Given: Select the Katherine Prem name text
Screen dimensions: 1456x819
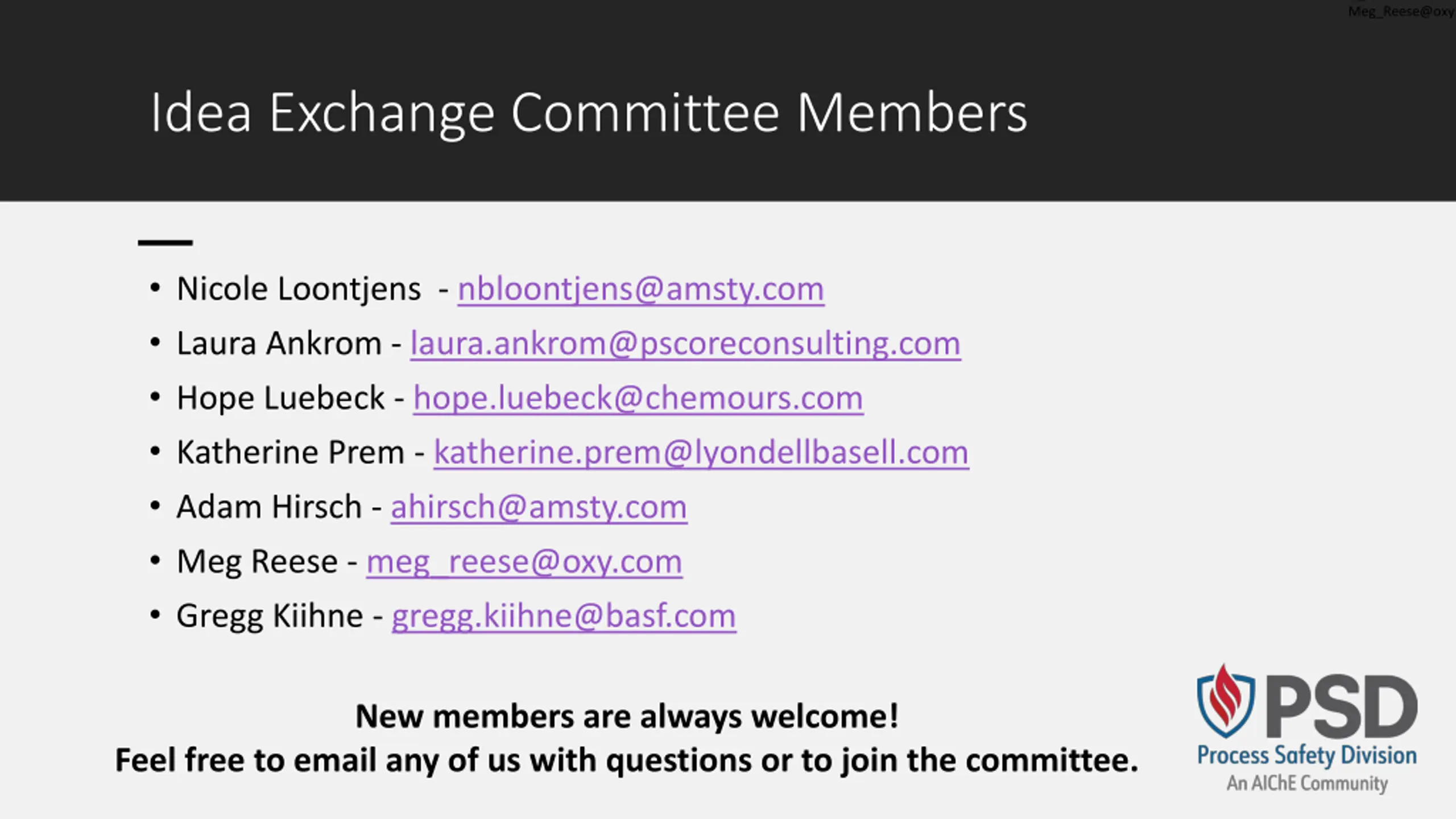Looking at the screenshot, I should click(x=290, y=453).
